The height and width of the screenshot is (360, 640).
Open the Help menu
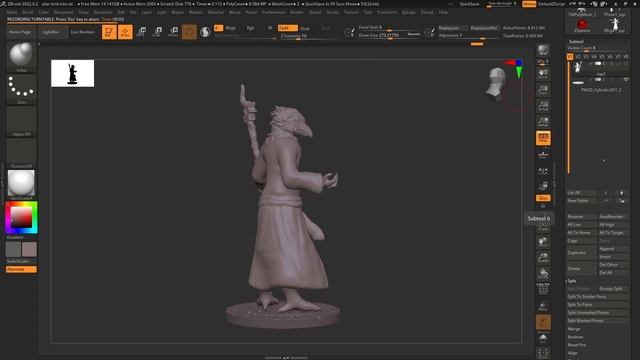click(x=443, y=12)
